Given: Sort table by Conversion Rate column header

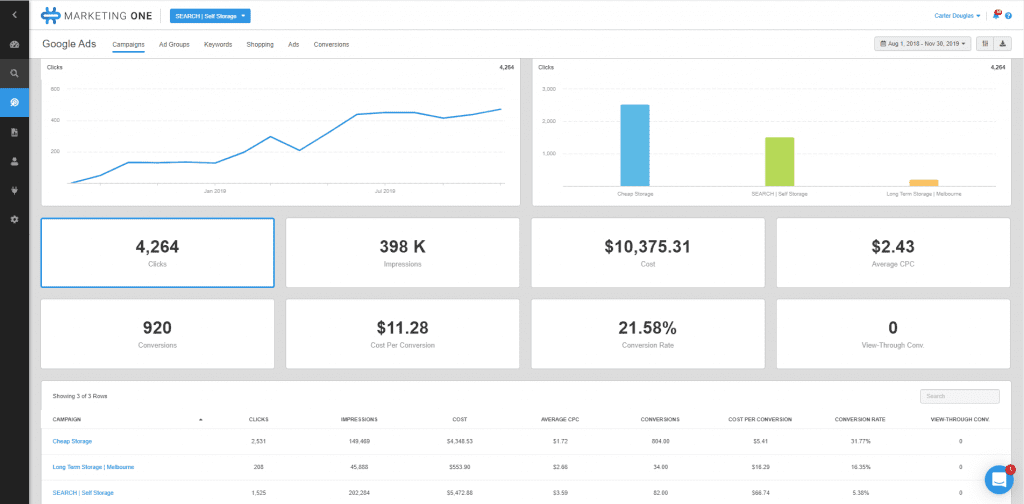Looking at the screenshot, I should pyautogui.click(x=861, y=419).
